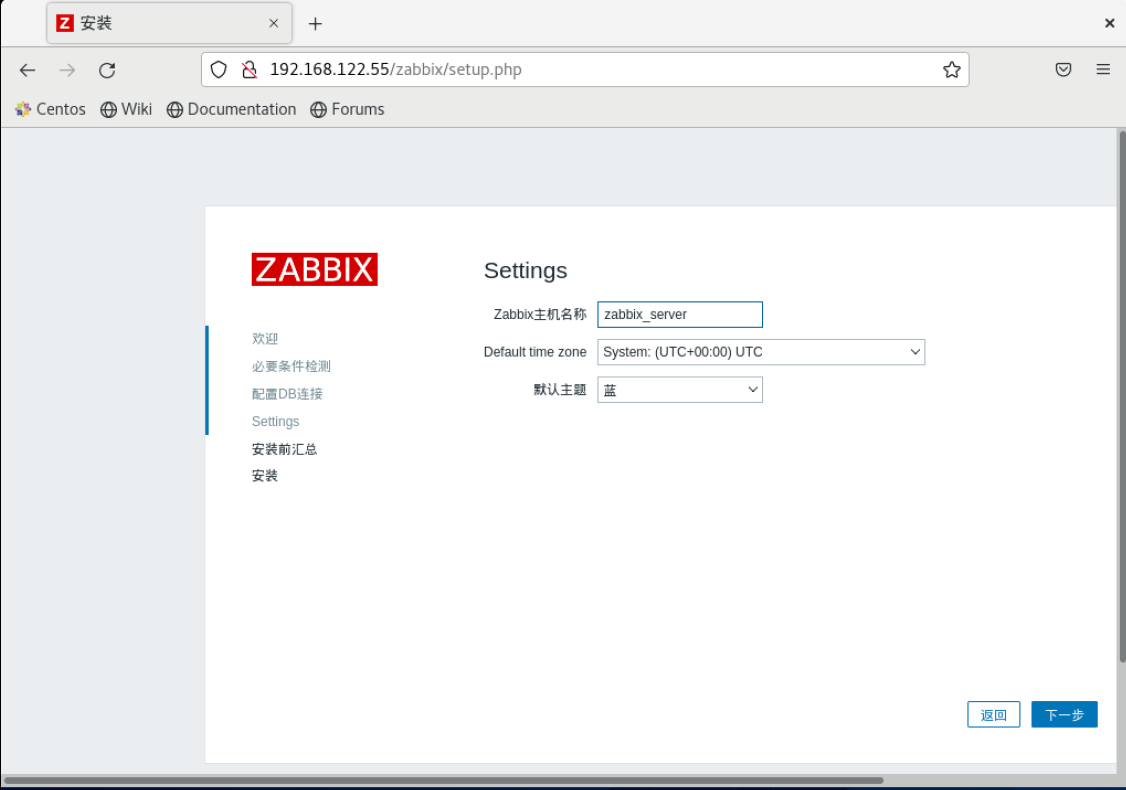Select the 配置DB连接 step
1126x790 pixels.
pyautogui.click(x=287, y=394)
